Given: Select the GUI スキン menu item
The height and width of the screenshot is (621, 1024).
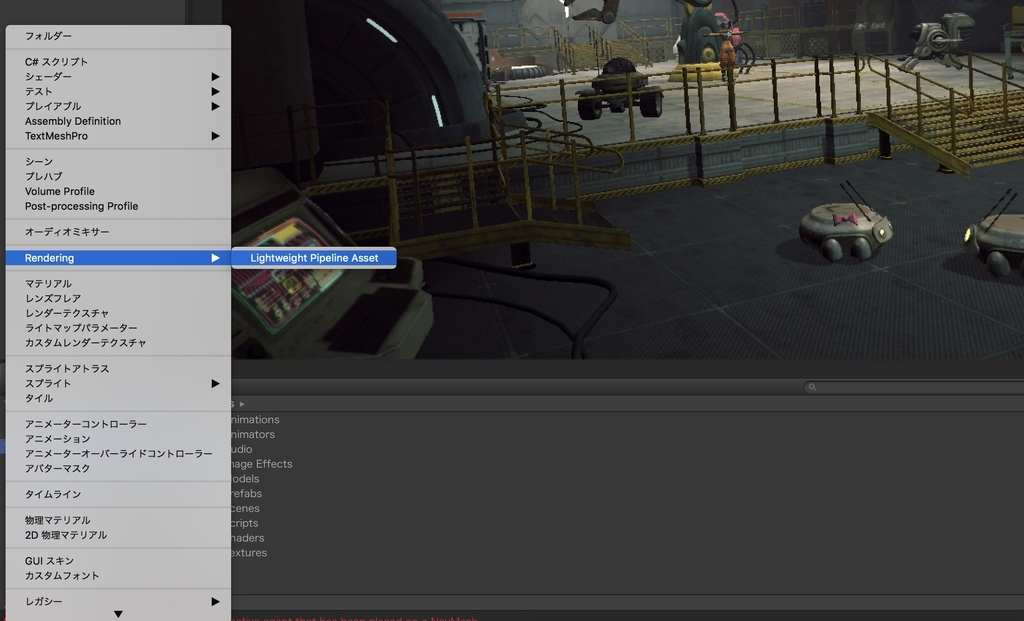Looking at the screenshot, I should click(x=118, y=561).
